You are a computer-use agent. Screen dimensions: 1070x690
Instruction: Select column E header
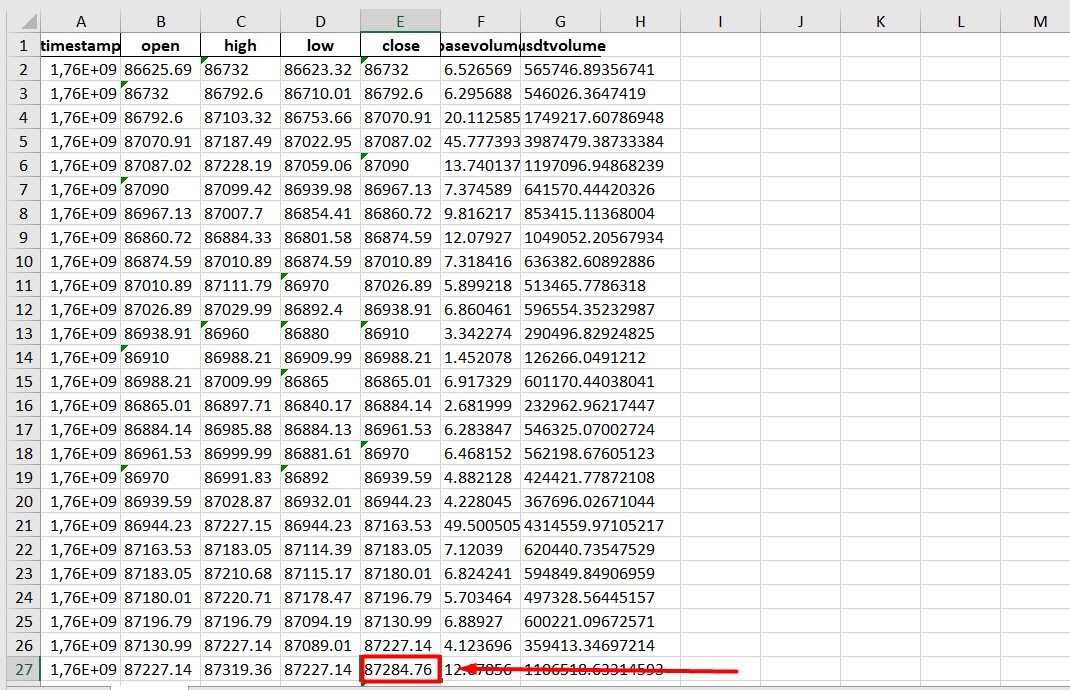click(x=400, y=21)
